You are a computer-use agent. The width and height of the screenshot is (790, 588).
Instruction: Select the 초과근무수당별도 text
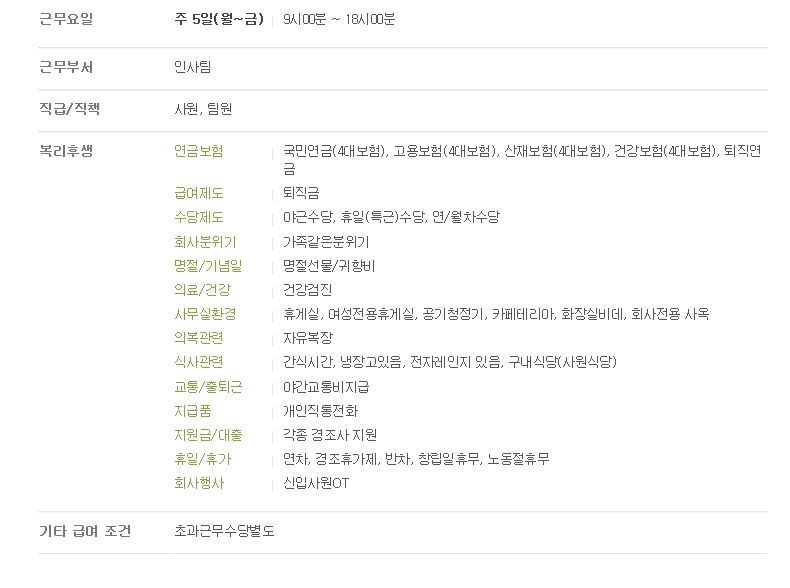tap(224, 531)
